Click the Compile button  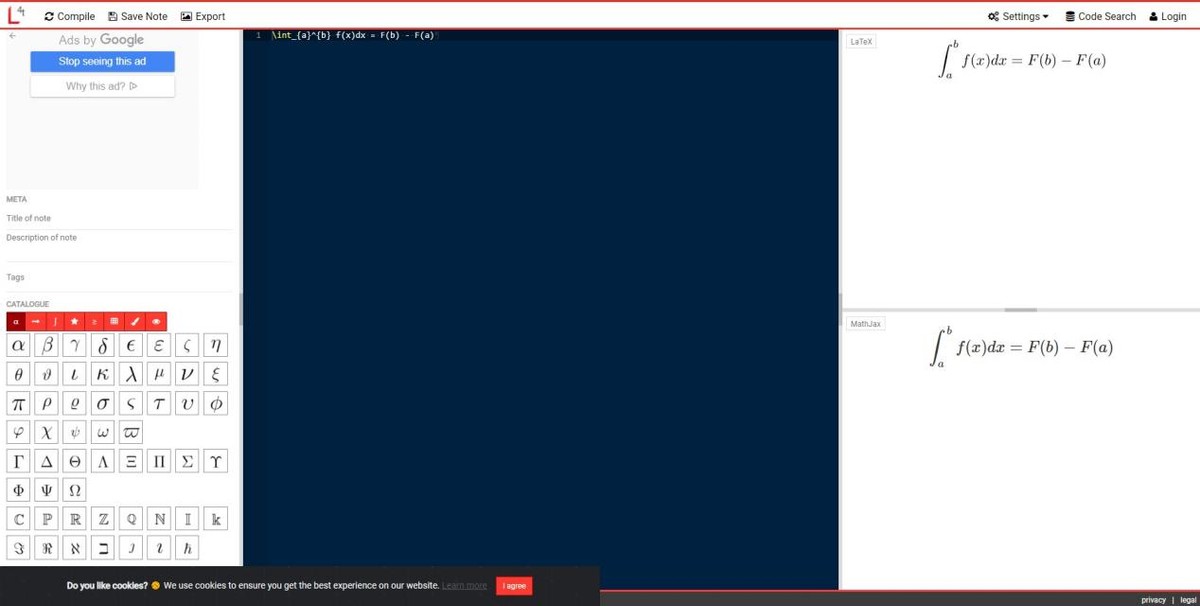point(70,16)
